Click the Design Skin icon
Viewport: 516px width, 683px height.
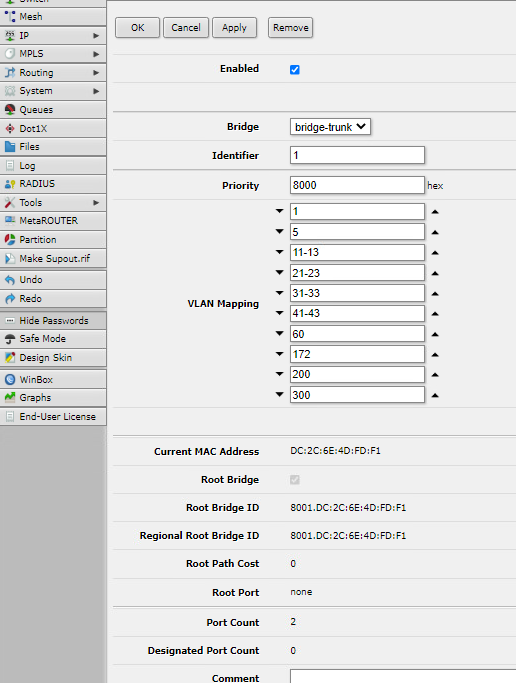coord(10,358)
